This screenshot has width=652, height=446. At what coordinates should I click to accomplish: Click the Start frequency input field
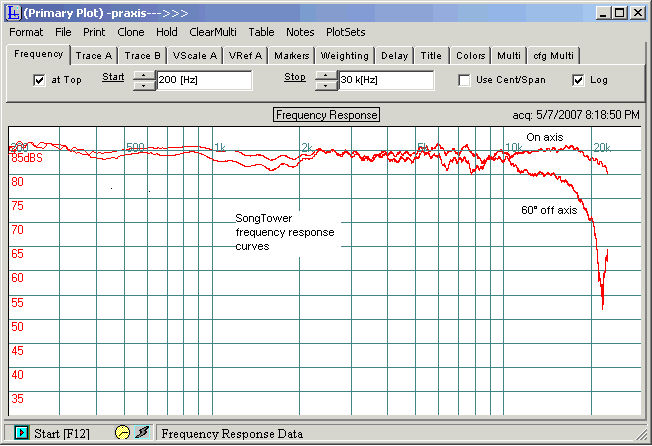pyautogui.click(x=204, y=80)
